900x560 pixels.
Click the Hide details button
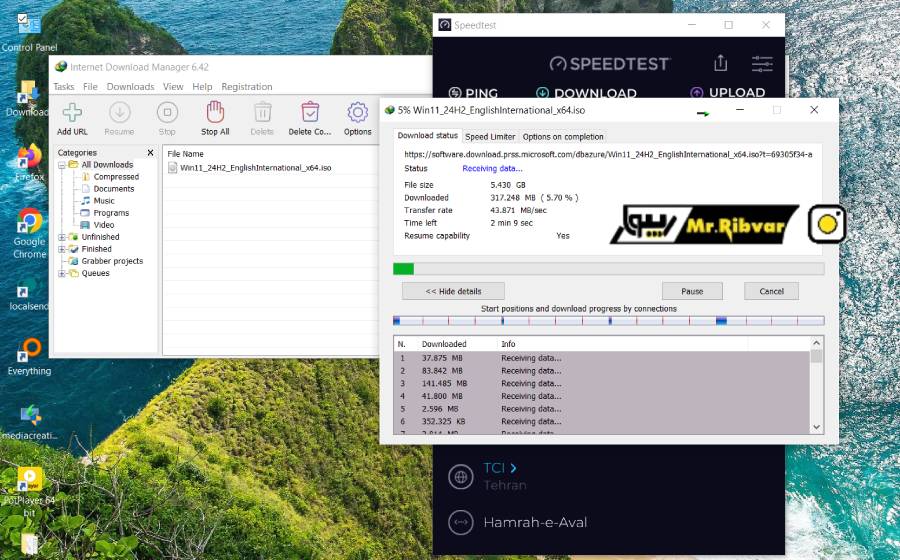(x=453, y=291)
